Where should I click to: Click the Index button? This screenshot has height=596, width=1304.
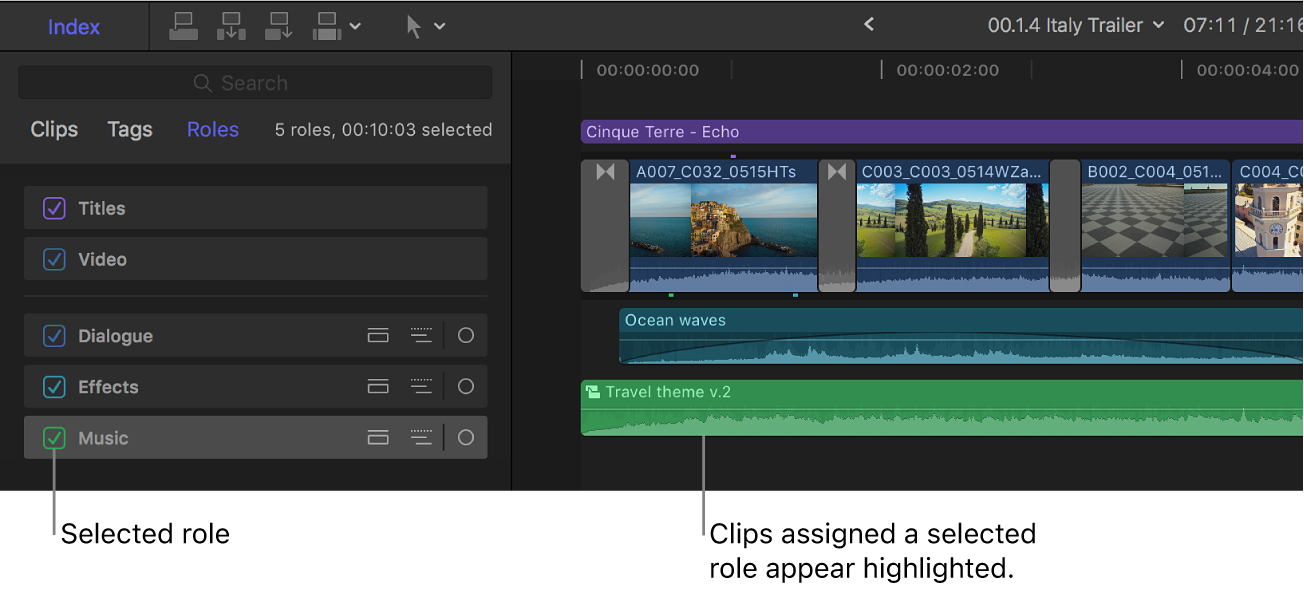coord(73,26)
